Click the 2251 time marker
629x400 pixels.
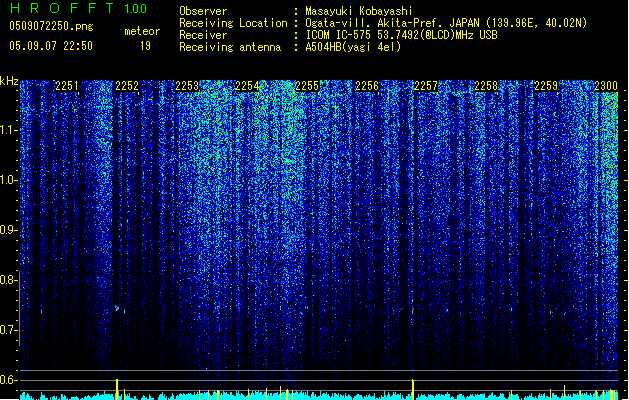click(67, 86)
